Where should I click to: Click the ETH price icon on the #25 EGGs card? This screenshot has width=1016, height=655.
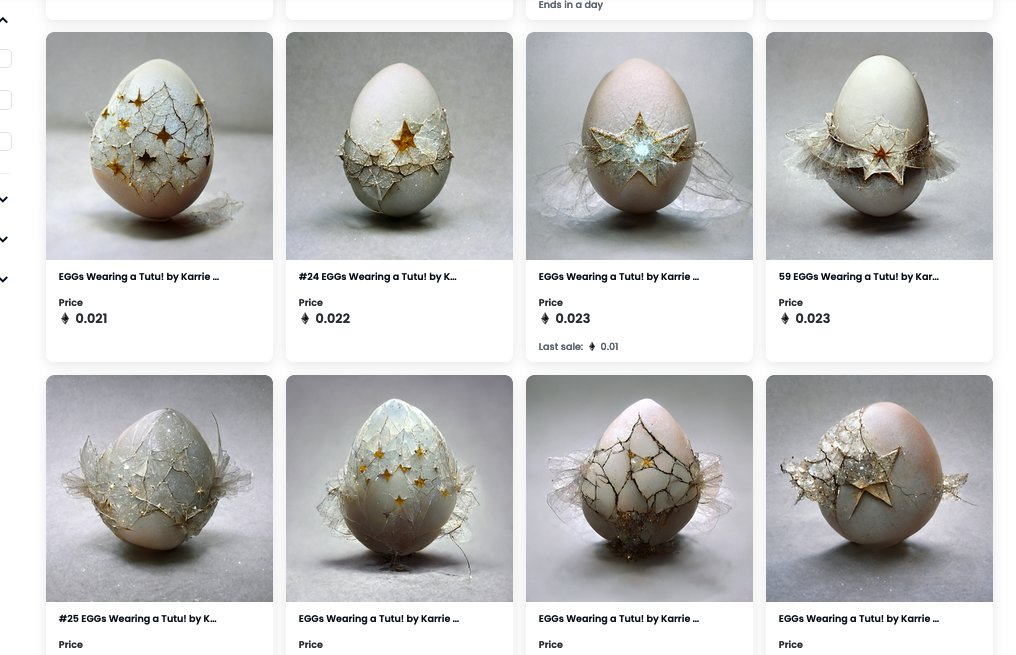click(65, 653)
